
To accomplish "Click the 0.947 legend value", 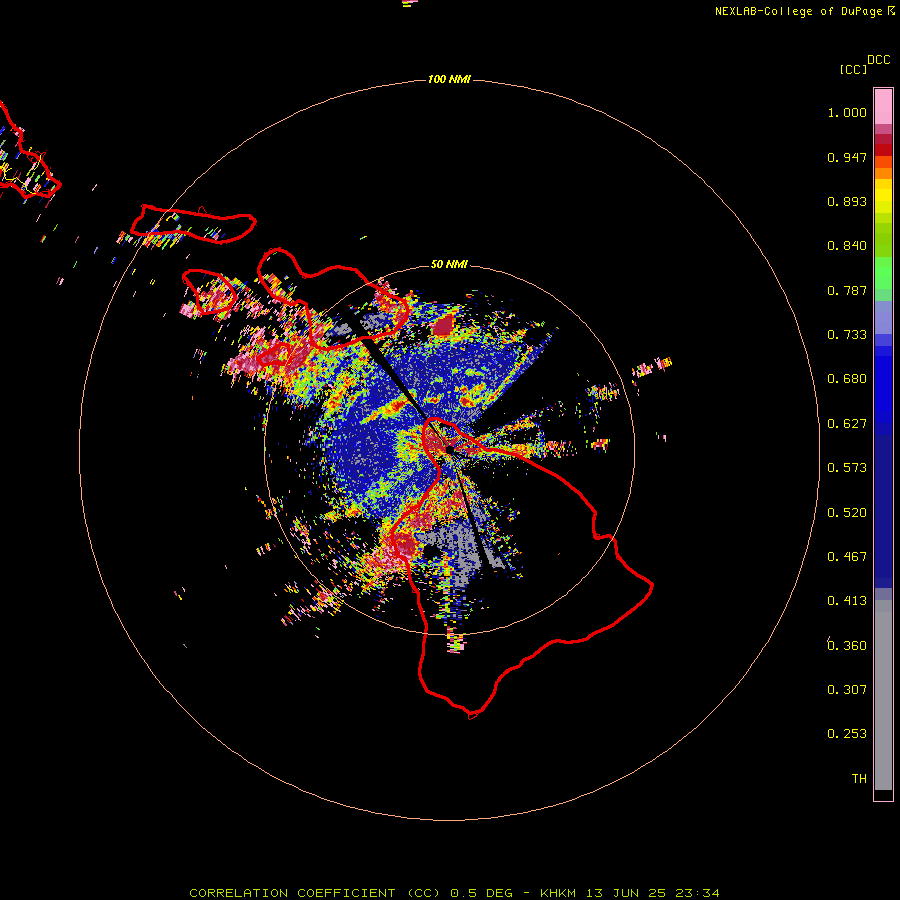I will coord(847,157).
